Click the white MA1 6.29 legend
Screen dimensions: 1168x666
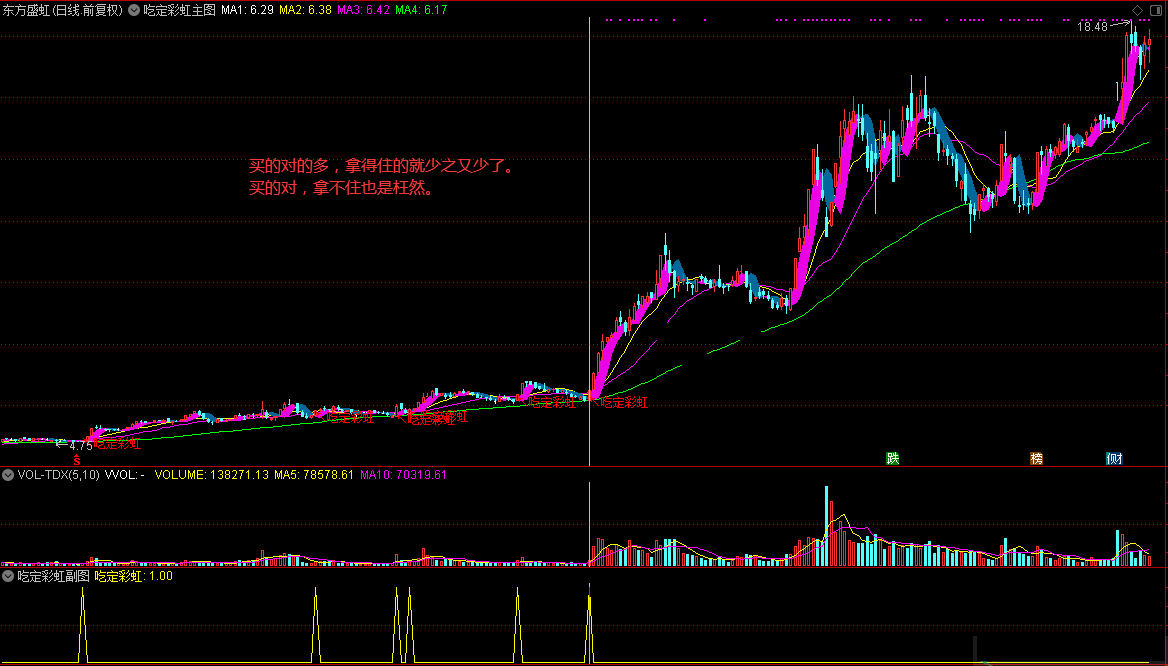click(x=247, y=10)
